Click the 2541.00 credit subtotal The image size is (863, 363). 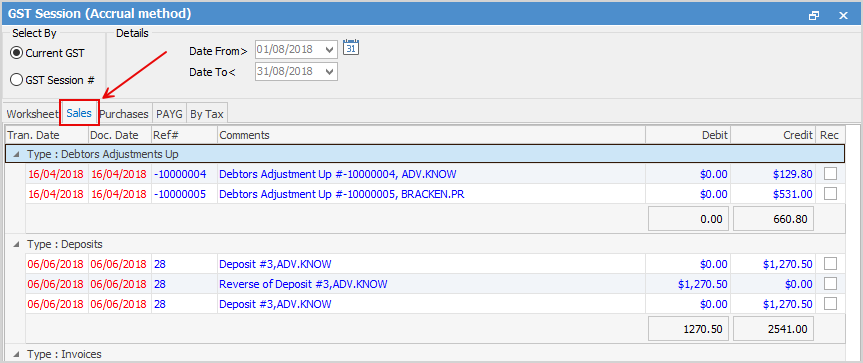point(774,328)
